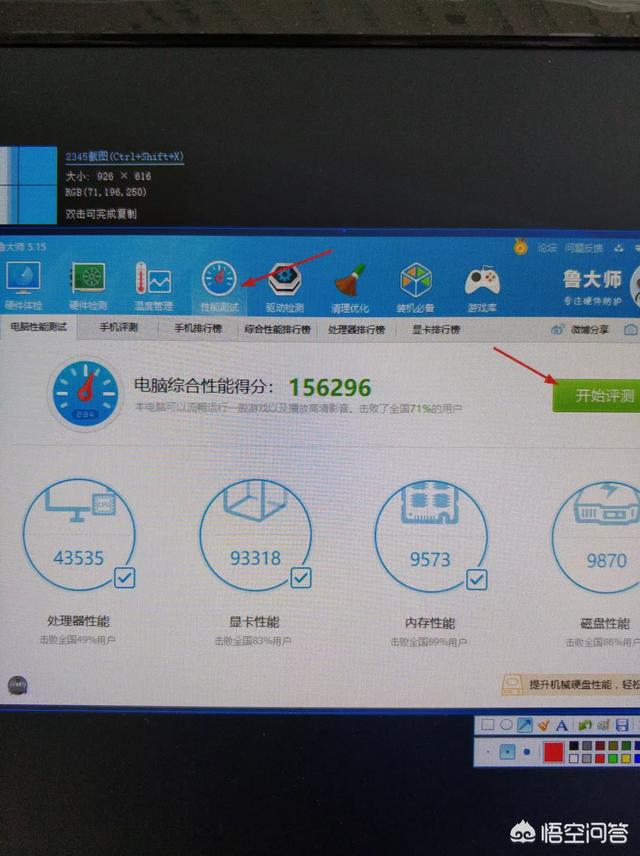Click the gold medal icon in title bar
640x856 pixels.
click(x=520, y=248)
